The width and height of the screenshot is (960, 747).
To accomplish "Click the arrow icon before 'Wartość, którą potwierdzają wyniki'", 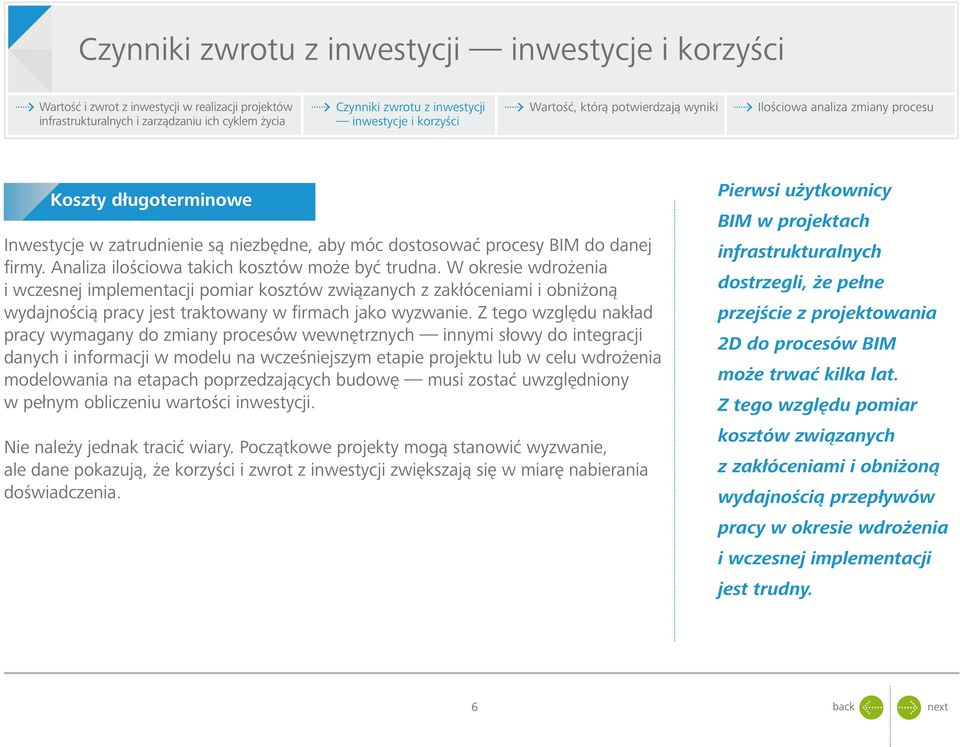I will tap(514, 107).
